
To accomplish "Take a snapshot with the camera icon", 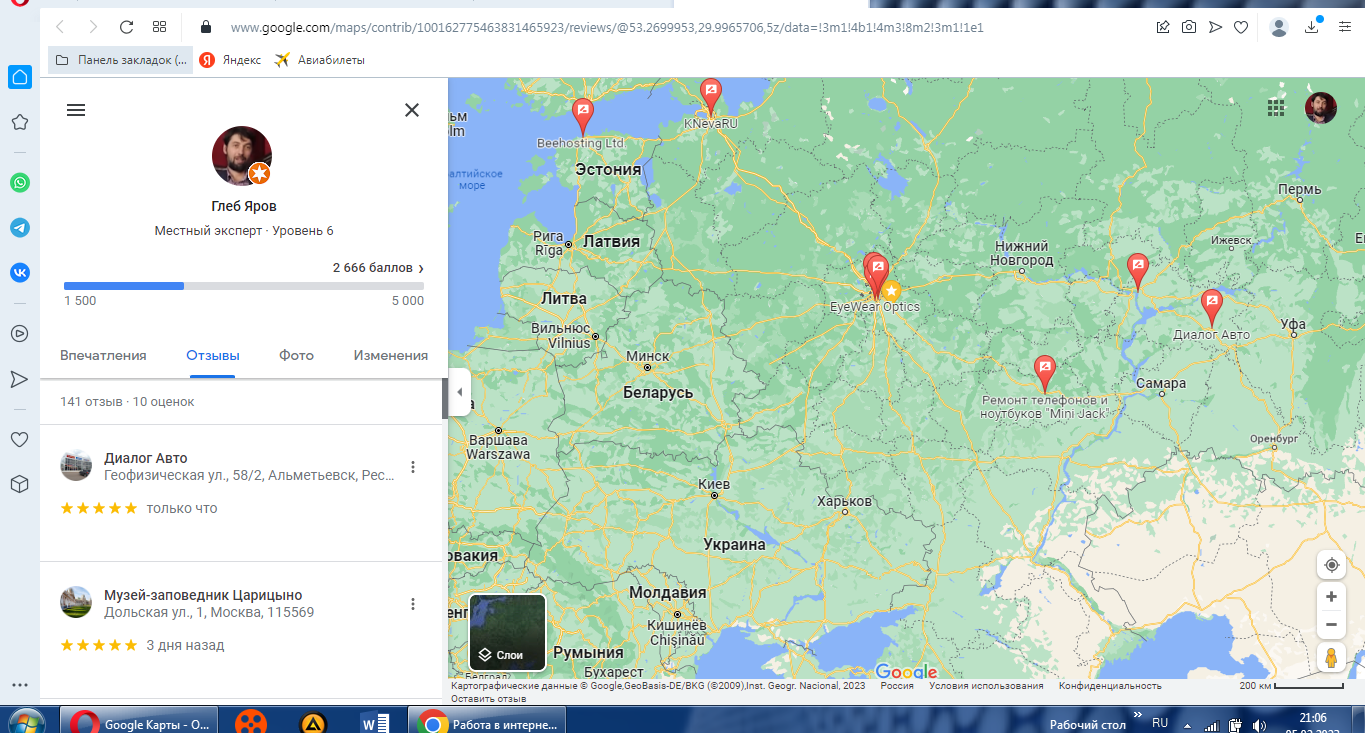I will 1189,27.
